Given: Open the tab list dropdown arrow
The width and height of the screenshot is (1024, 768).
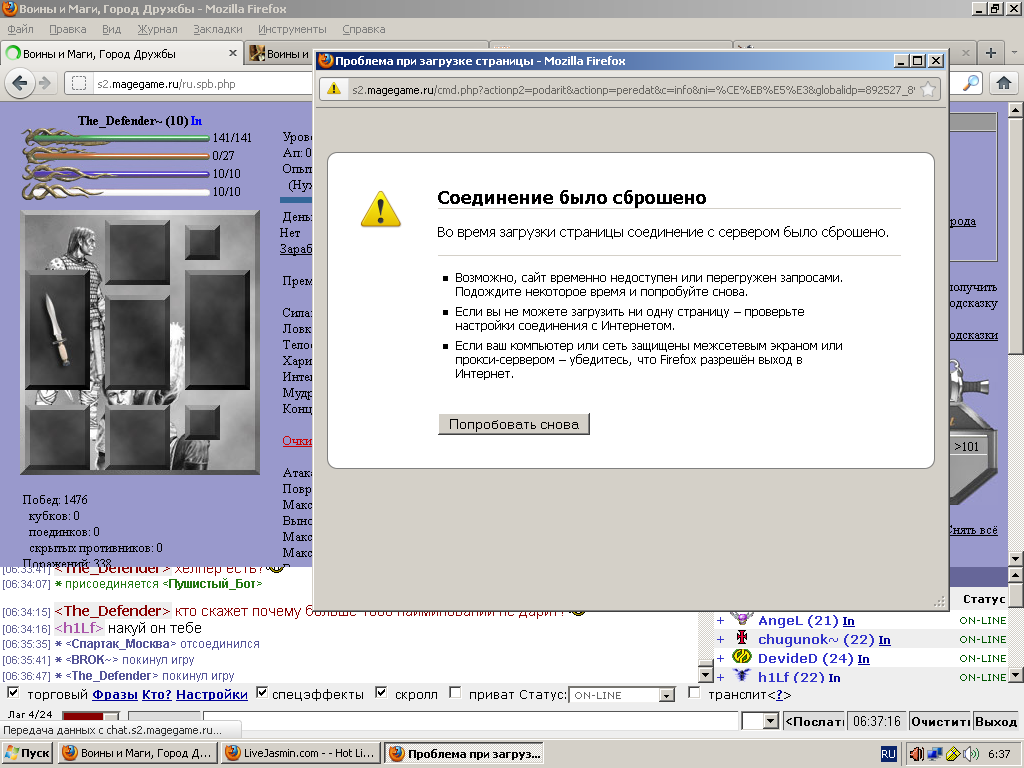Looking at the screenshot, I should (1014, 53).
